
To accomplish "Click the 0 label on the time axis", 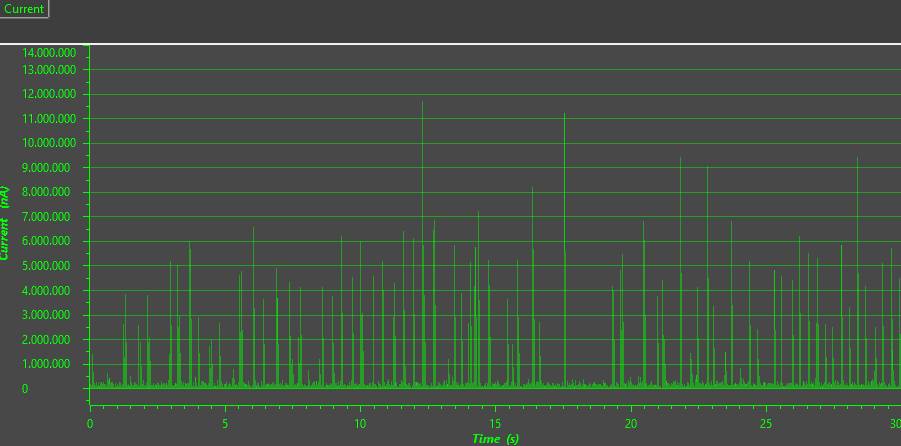I will click(x=90, y=423).
